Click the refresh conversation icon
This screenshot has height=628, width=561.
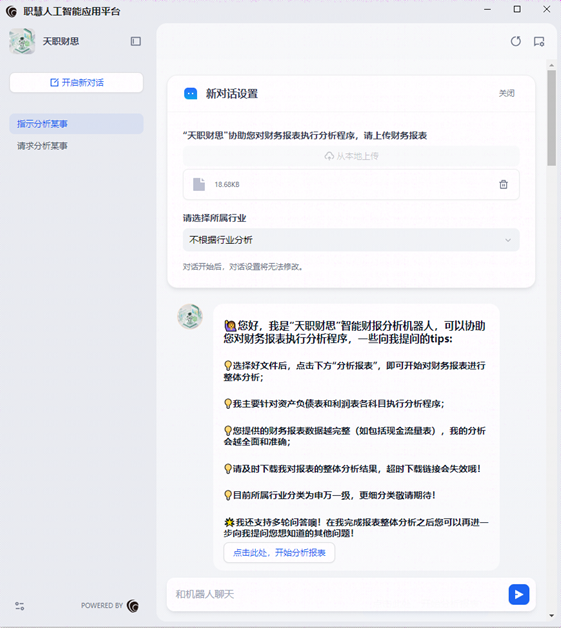(x=516, y=41)
